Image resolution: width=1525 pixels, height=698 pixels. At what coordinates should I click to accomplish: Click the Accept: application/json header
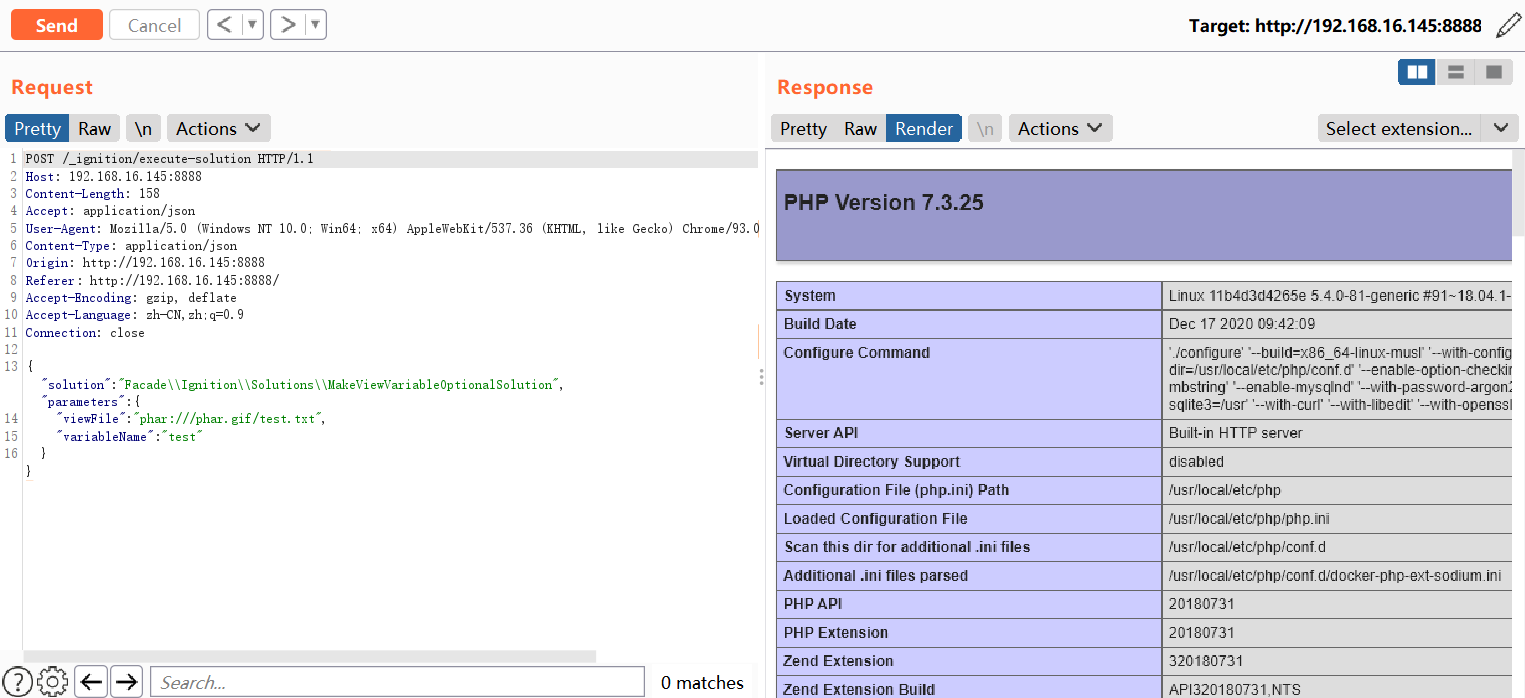(110, 211)
